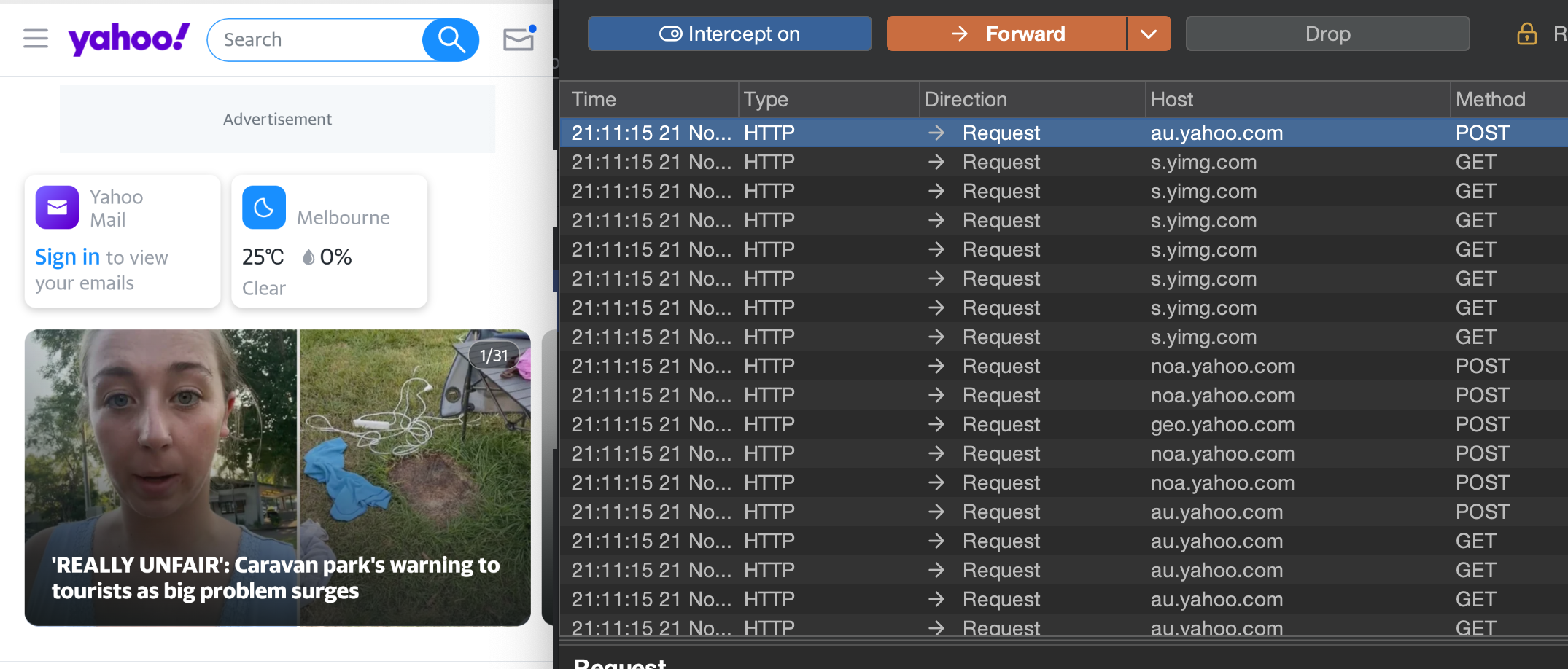Click the rain droplet precipitation icon
Image resolution: width=1568 pixels, height=669 pixels.
point(308,257)
